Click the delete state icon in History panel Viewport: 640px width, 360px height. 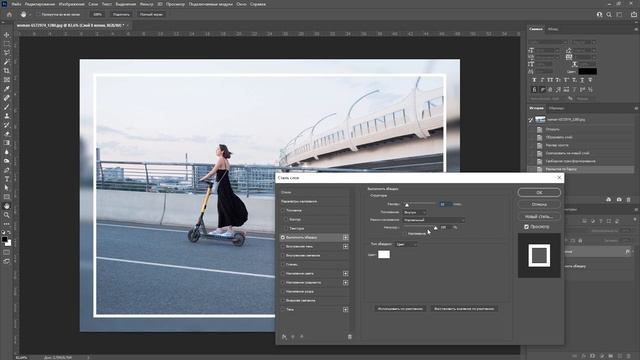629,200
